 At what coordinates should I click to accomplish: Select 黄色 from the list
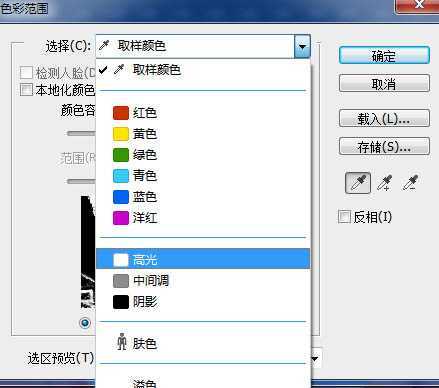click(203, 134)
